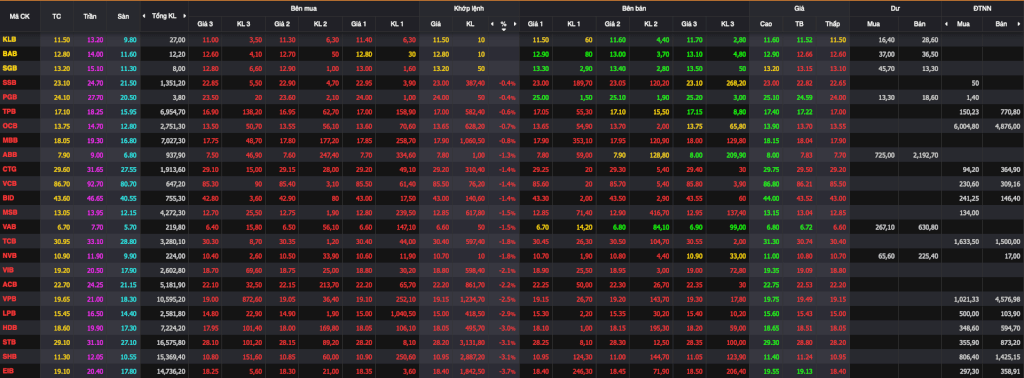Click the Giá group header above Cao

799,8
